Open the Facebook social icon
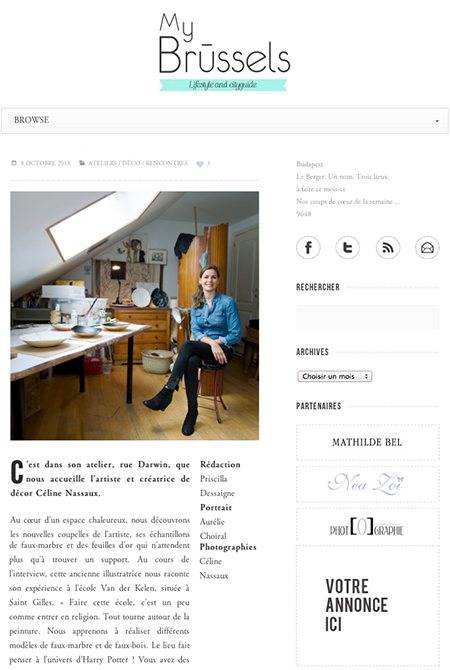This screenshot has height=670, width=450. tap(308, 247)
